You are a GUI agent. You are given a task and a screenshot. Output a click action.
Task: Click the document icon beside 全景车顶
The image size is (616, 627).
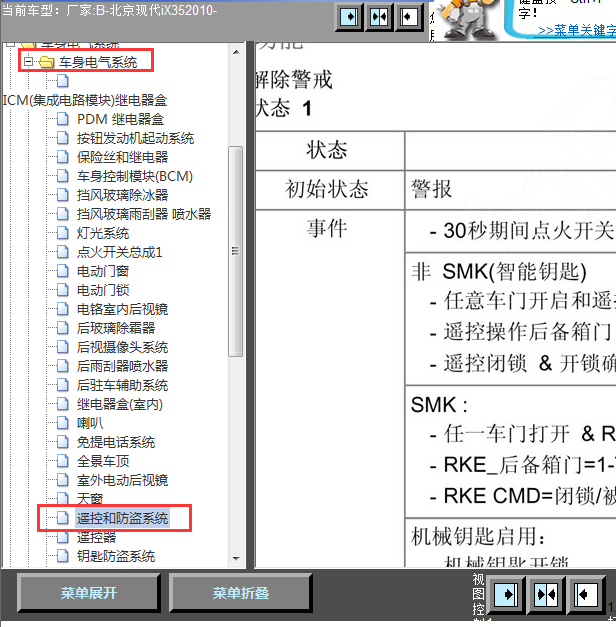pos(62,461)
